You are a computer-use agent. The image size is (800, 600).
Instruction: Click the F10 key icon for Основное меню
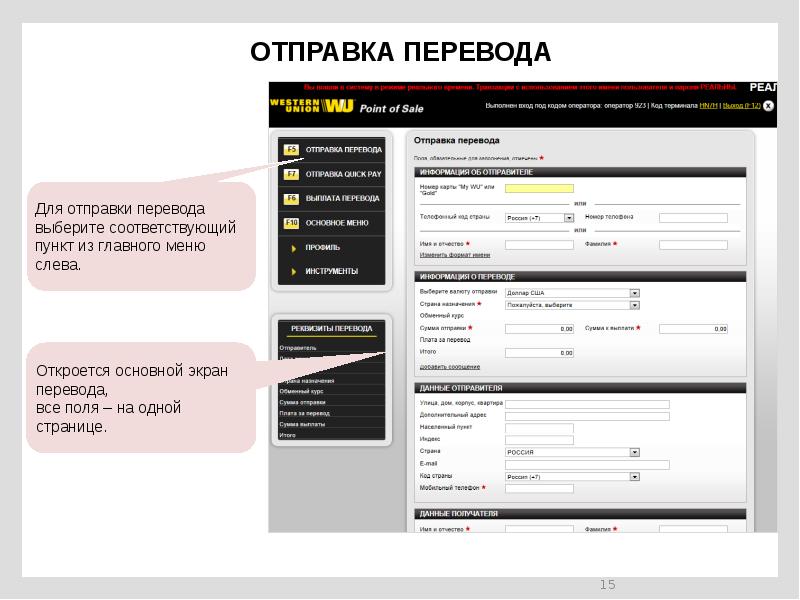click(291, 222)
